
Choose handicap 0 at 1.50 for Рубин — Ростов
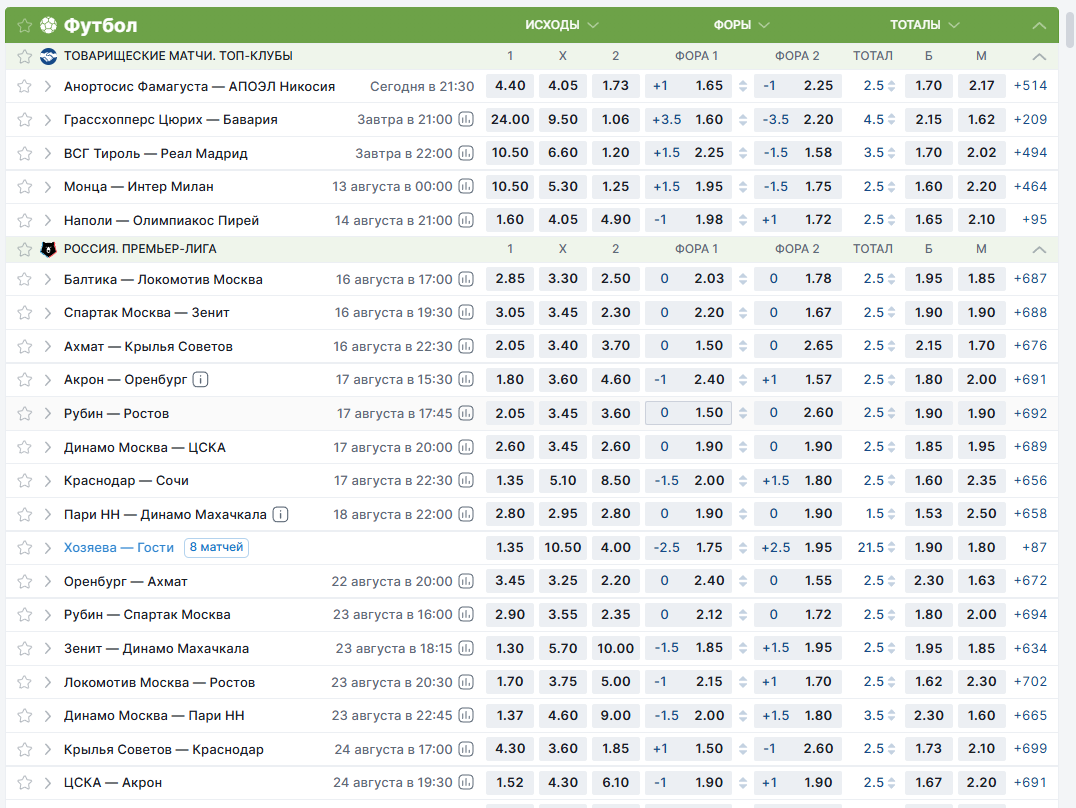click(688, 413)
